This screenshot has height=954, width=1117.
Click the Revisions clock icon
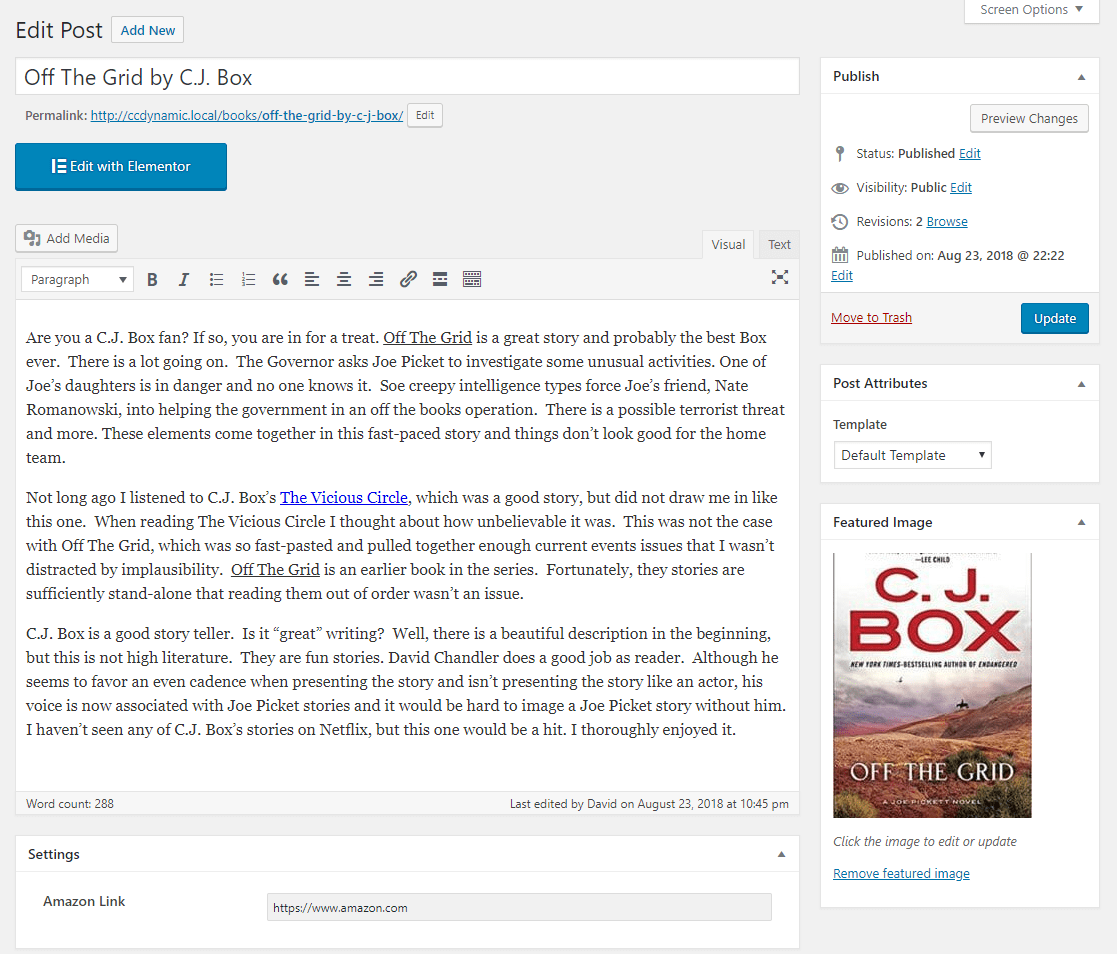pos(840,222)
